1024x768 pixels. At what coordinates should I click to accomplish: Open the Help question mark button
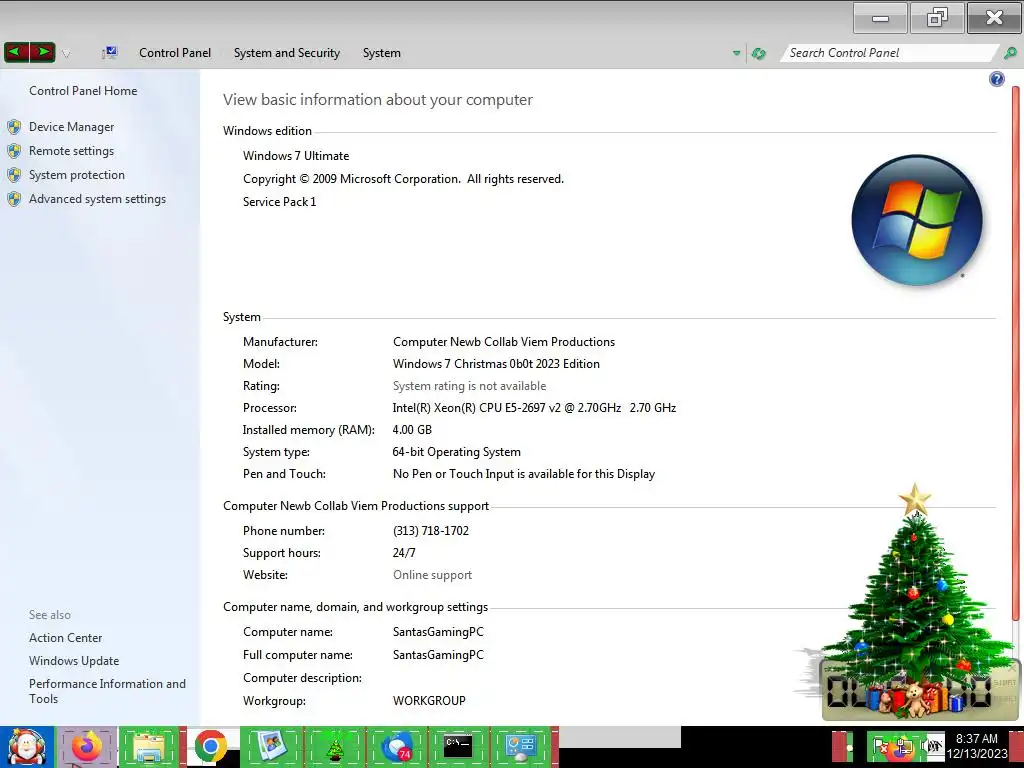pos(997,79)
